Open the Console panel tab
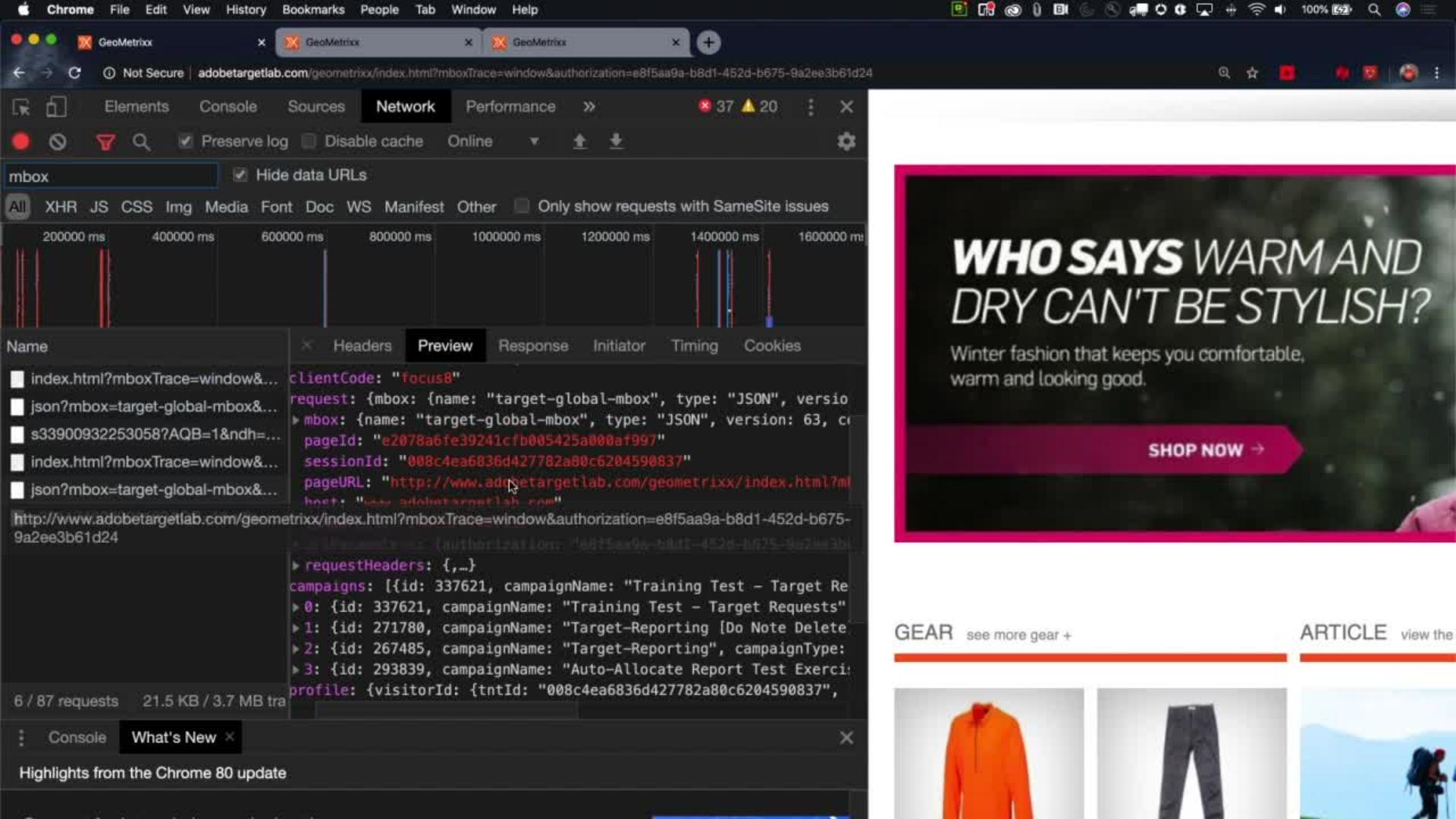 coord(227,107)
